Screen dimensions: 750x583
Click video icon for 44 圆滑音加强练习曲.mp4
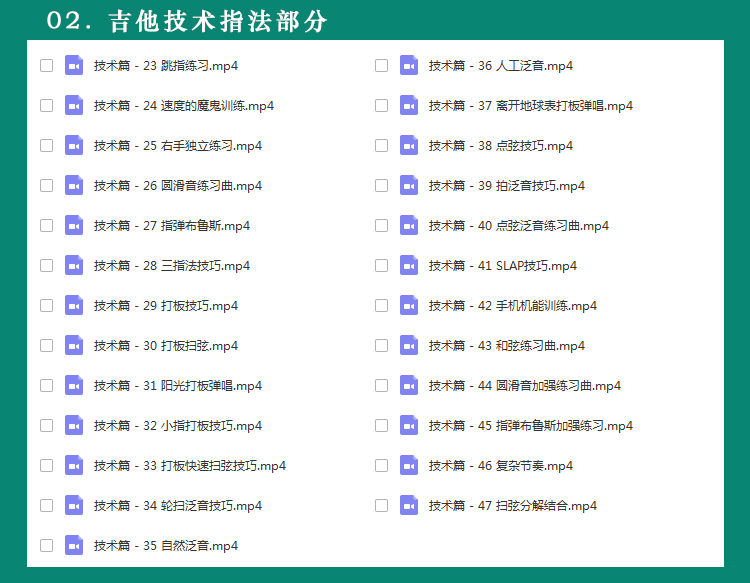(x=409, y=386)
